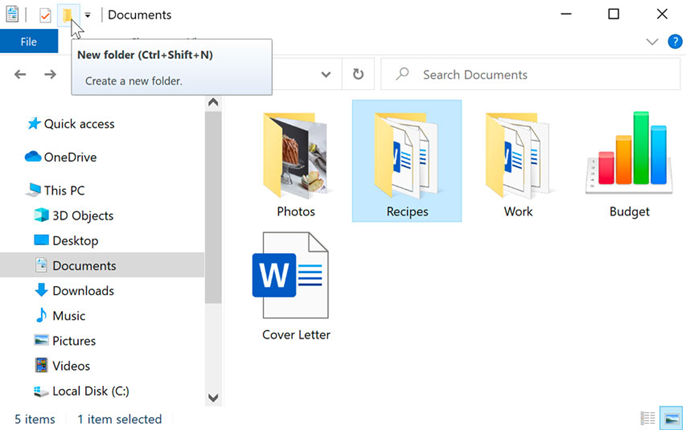Go forward with the right arrow button
The image size is (686, 430).
click(50, 74)
